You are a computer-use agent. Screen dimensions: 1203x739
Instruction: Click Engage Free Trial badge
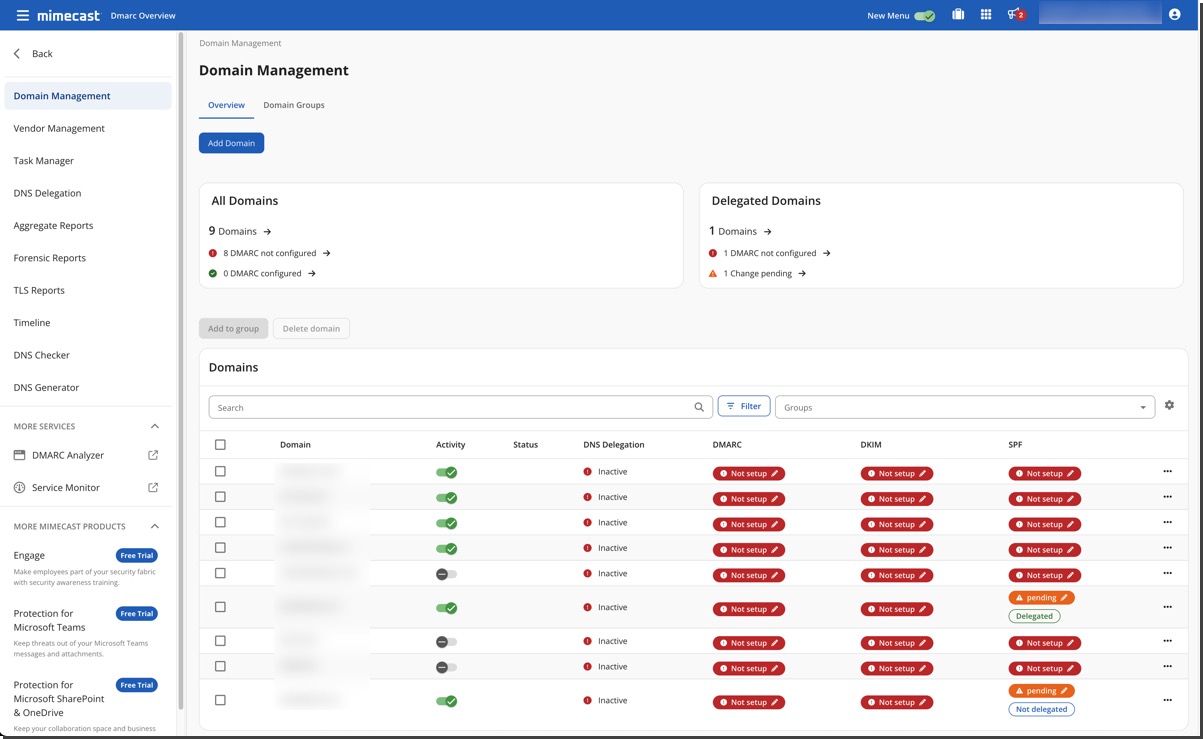(137, 555)
